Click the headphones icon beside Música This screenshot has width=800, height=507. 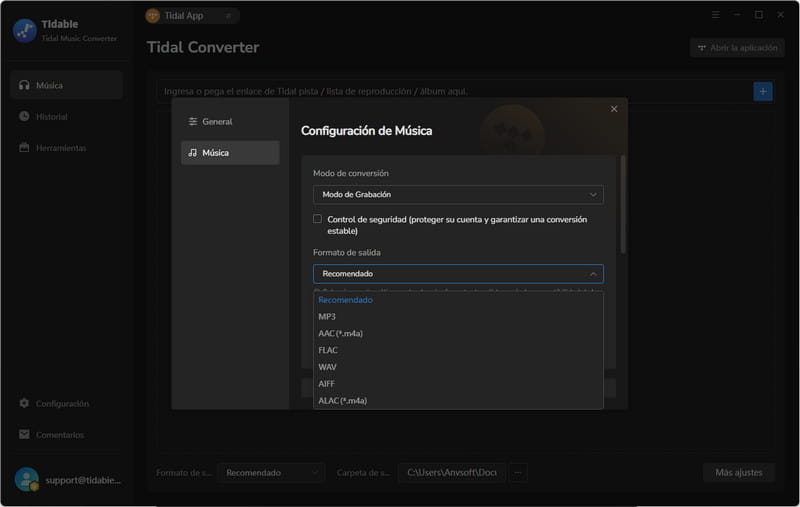[24, 85]
